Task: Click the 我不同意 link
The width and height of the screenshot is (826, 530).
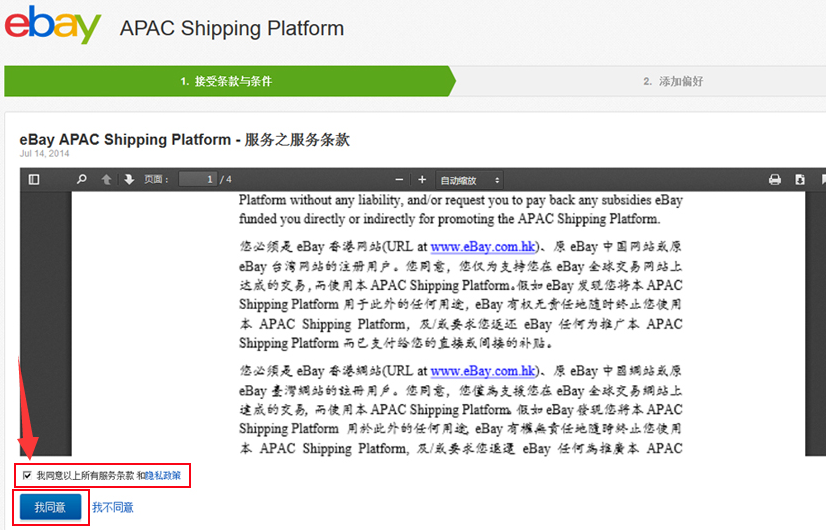Action: click(x=113, y=507)
